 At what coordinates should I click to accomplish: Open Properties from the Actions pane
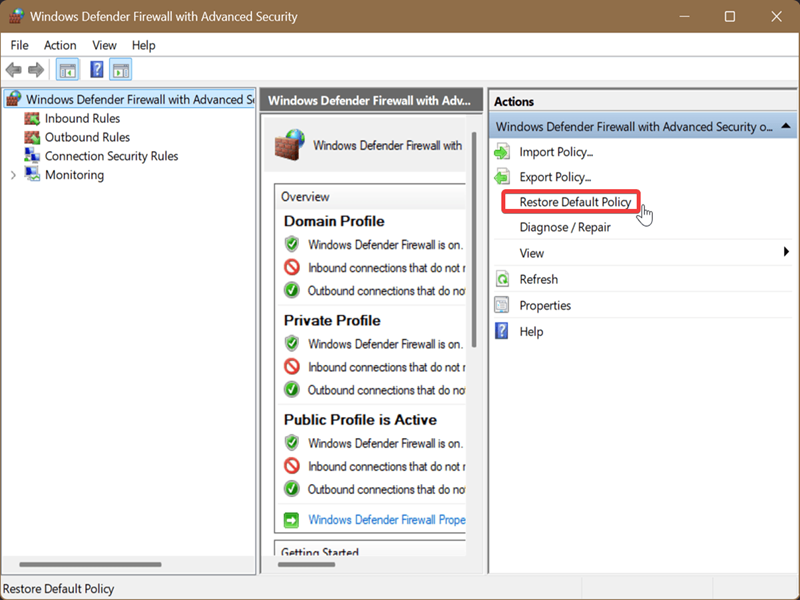click(545, 305)
